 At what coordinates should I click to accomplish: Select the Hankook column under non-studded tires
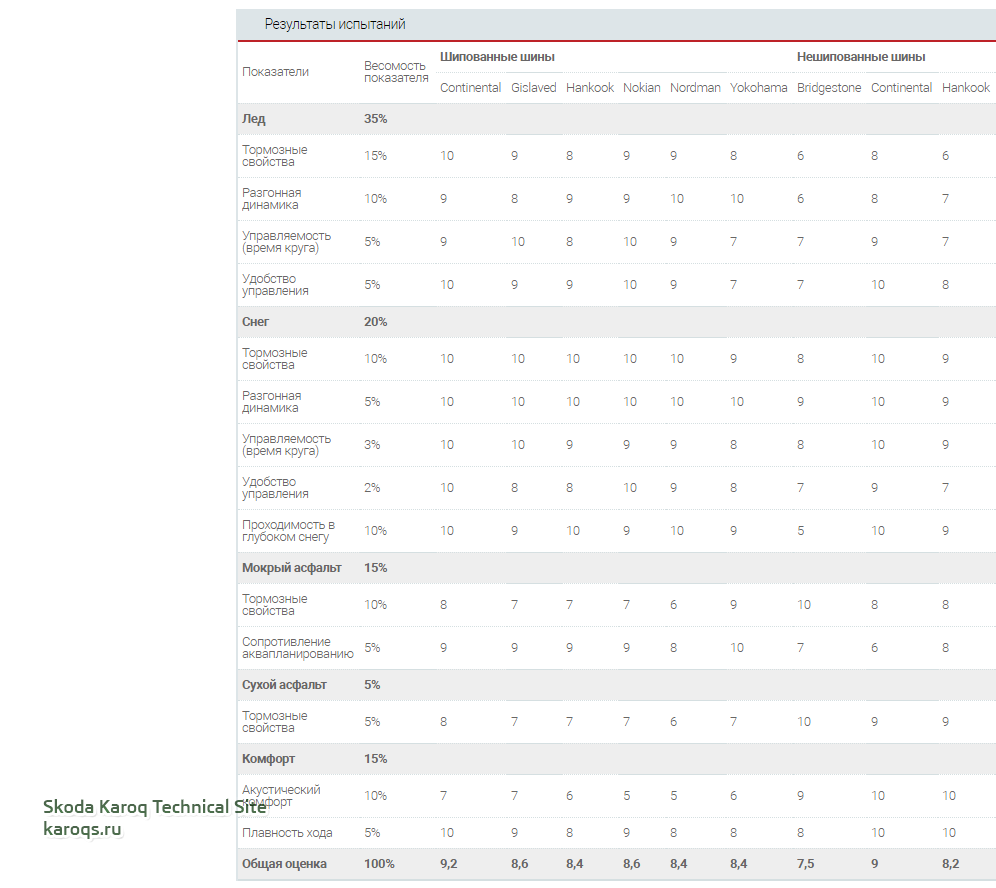tap(966, 88)
